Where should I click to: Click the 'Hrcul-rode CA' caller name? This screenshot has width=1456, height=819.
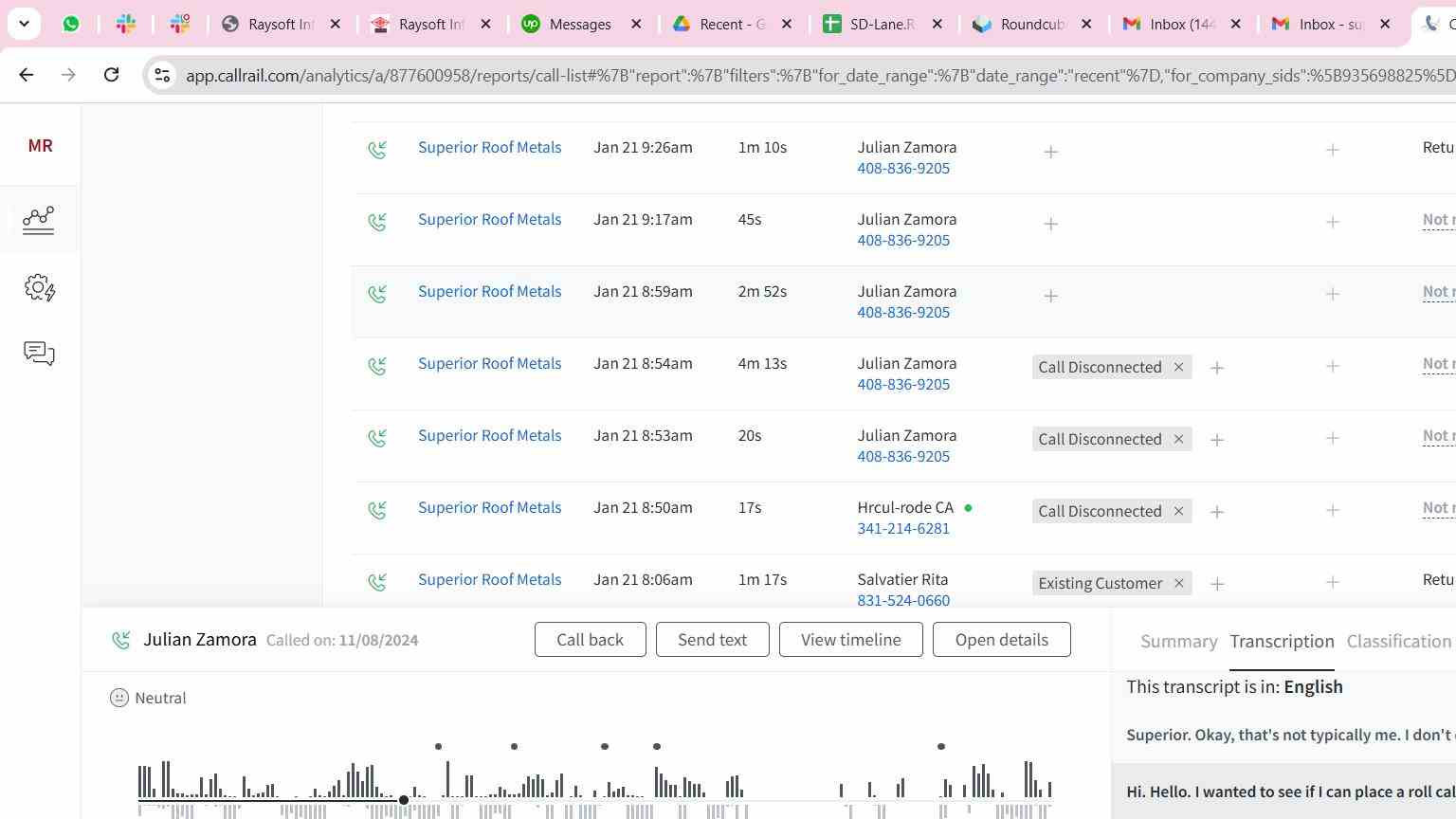(x=905, y=507)
